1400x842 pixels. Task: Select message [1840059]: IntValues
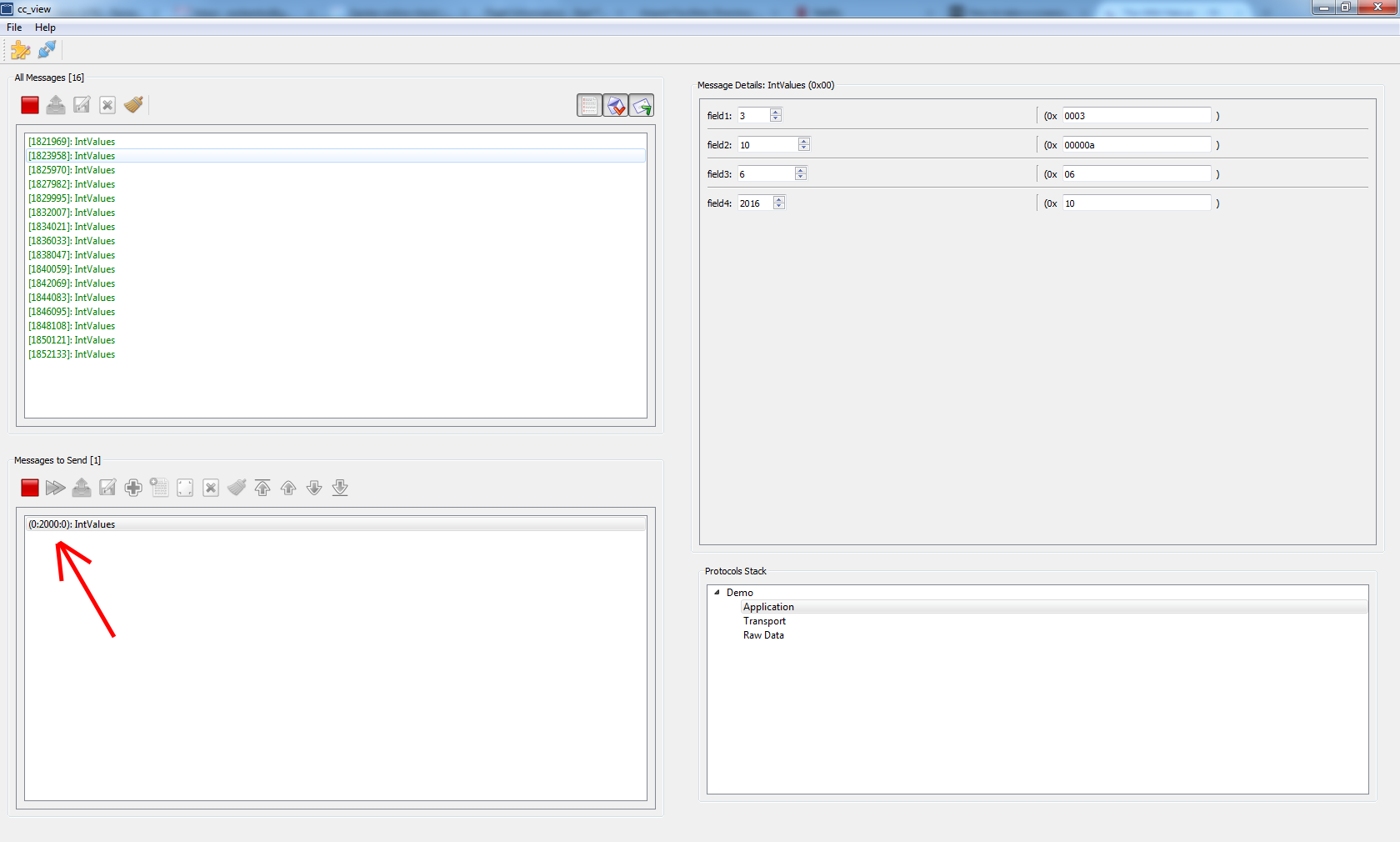pos(335,269)
